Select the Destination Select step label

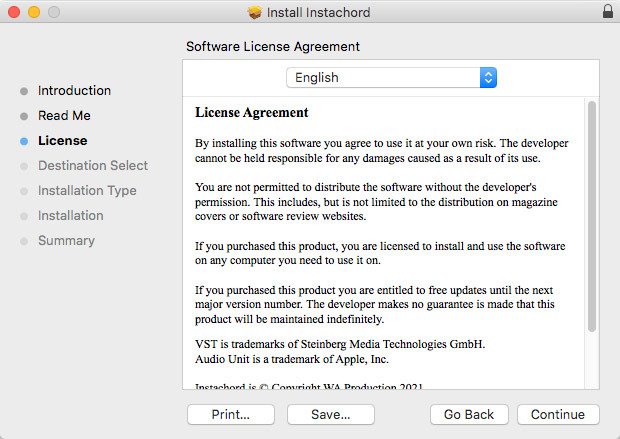point(93,166)
